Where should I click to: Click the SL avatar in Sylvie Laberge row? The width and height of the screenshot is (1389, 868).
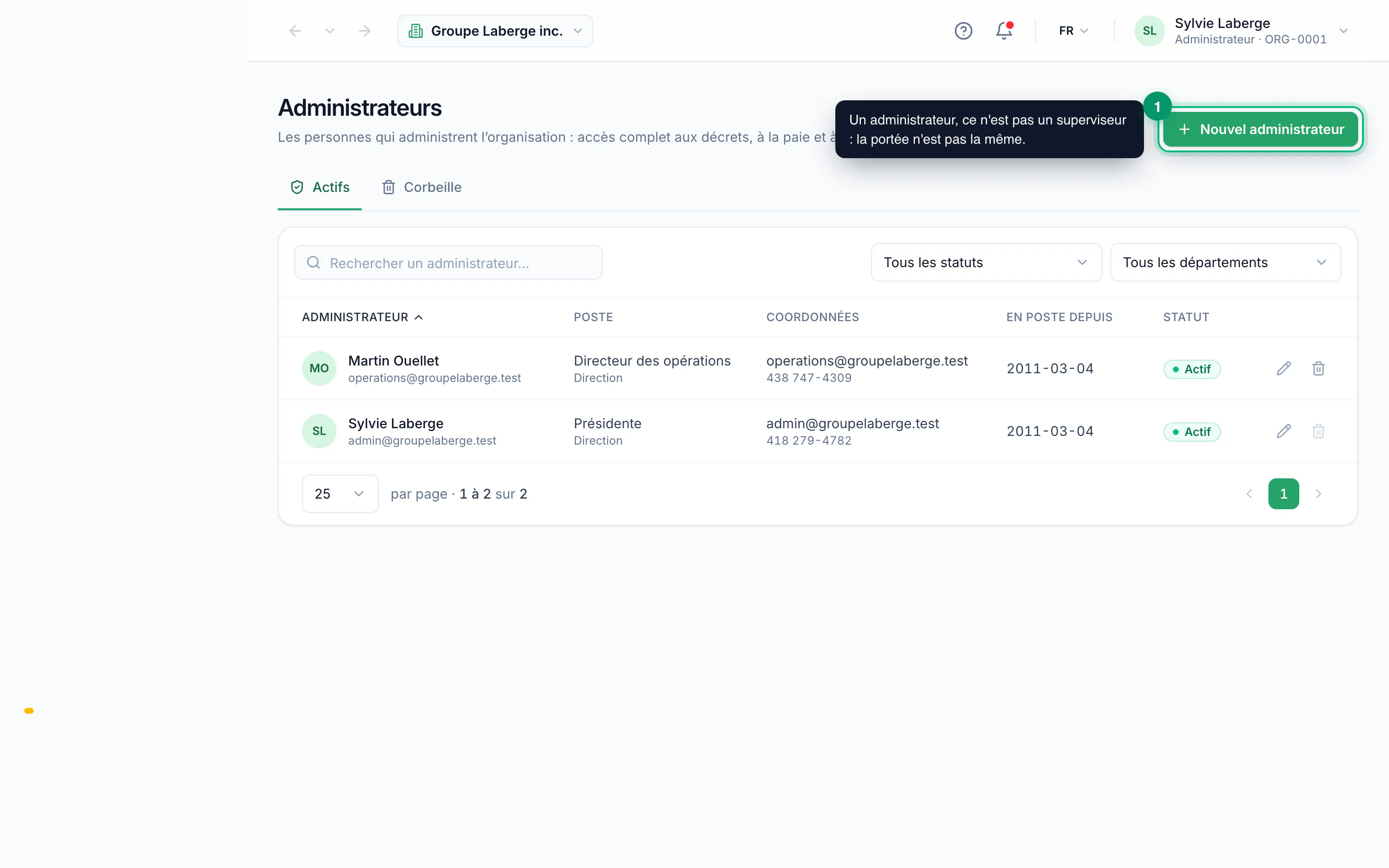pos(319,431)
